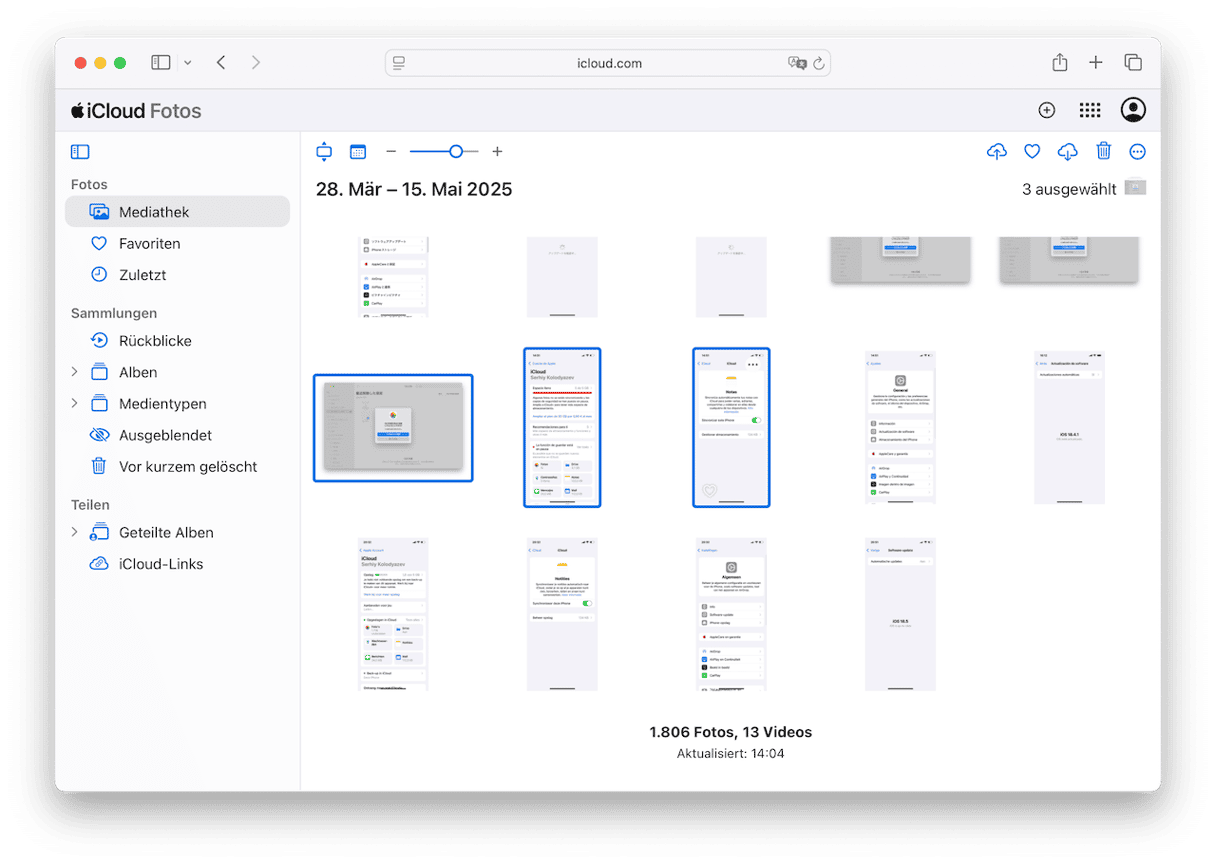The height and width of the screenshot is (864, 1216).
Task: Open Vor kurzem gelöscht folder
Action: [187, 467]
